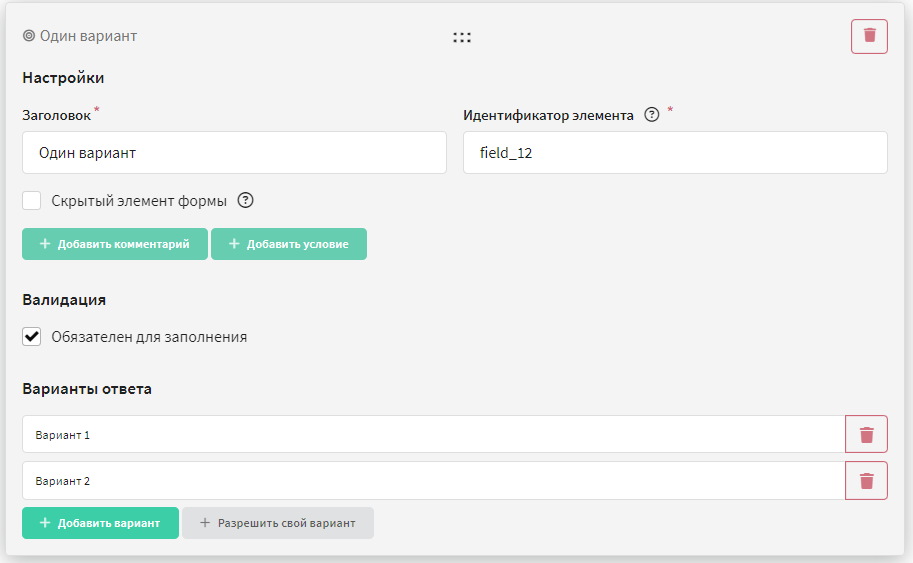Click the radio icon beside Один вариант title
913x563 pixels.
[29, 36]
